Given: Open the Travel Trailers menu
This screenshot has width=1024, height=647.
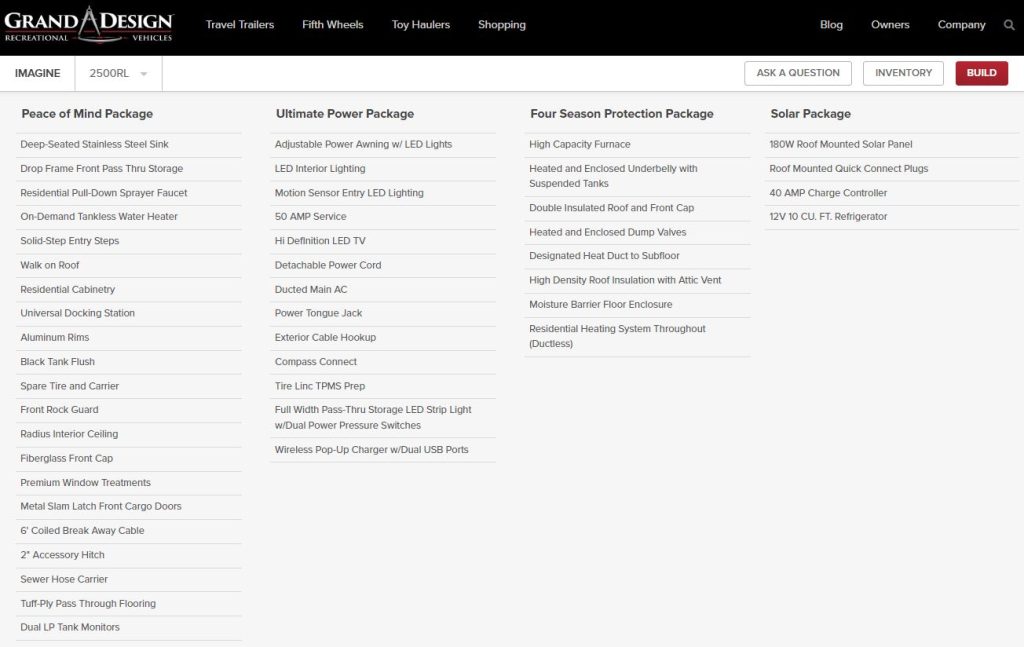Looking at the screenshot, I should point(239,24).
